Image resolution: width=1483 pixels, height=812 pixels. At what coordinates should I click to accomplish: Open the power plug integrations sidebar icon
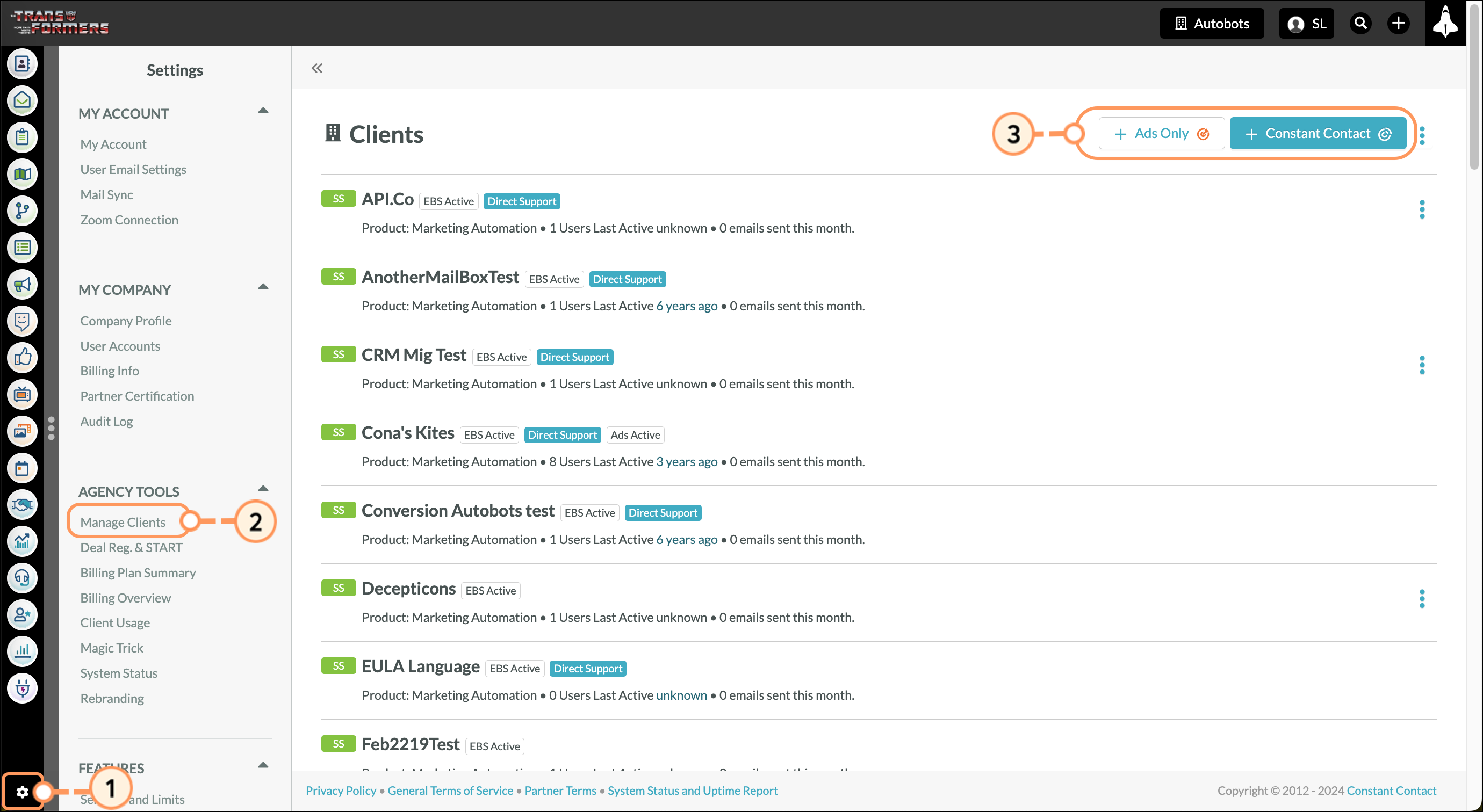(x=22, y=689)
